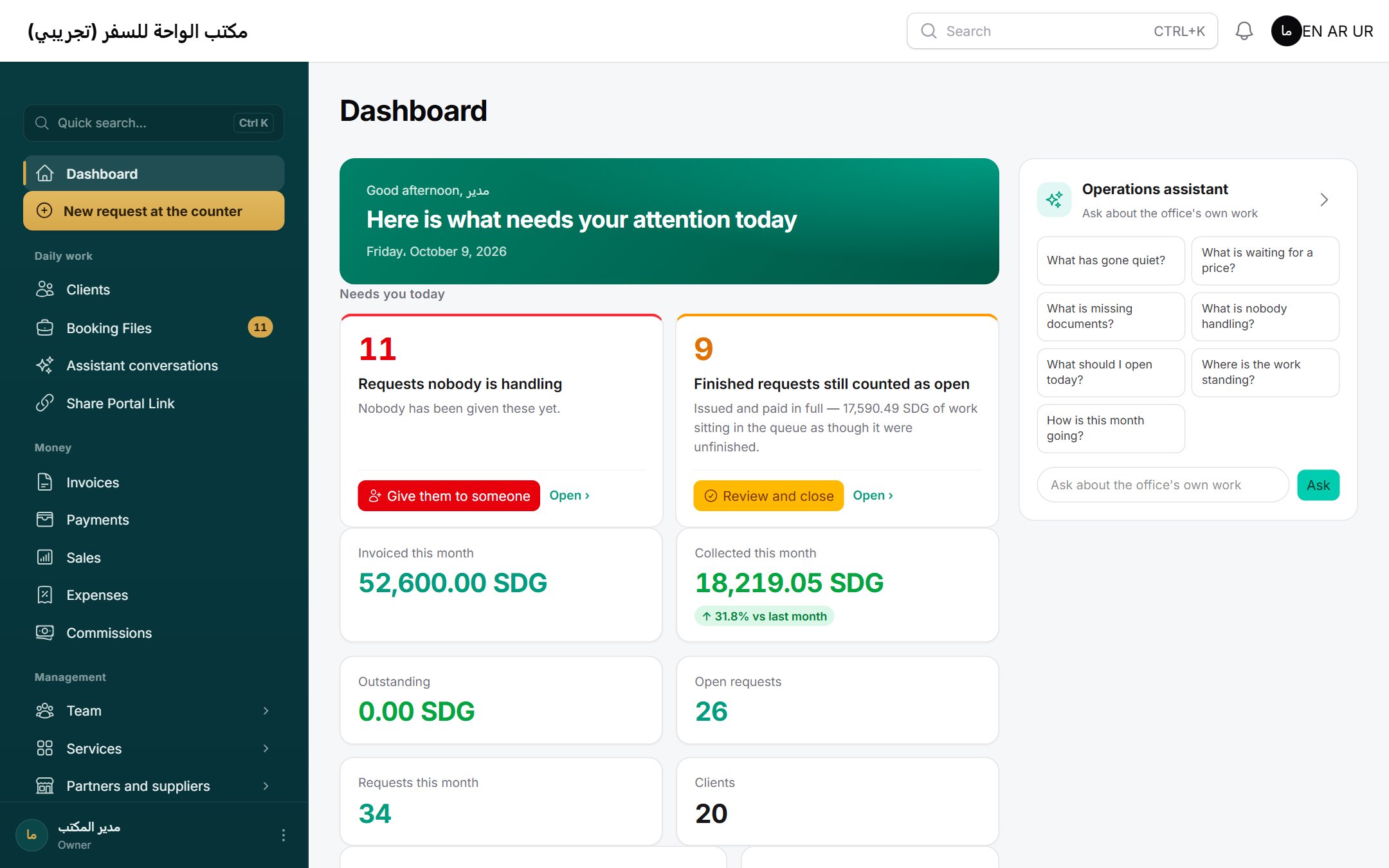Focus the top Search field
Viewport: 1389px width, 868px height.
[x=1062, y=31]
